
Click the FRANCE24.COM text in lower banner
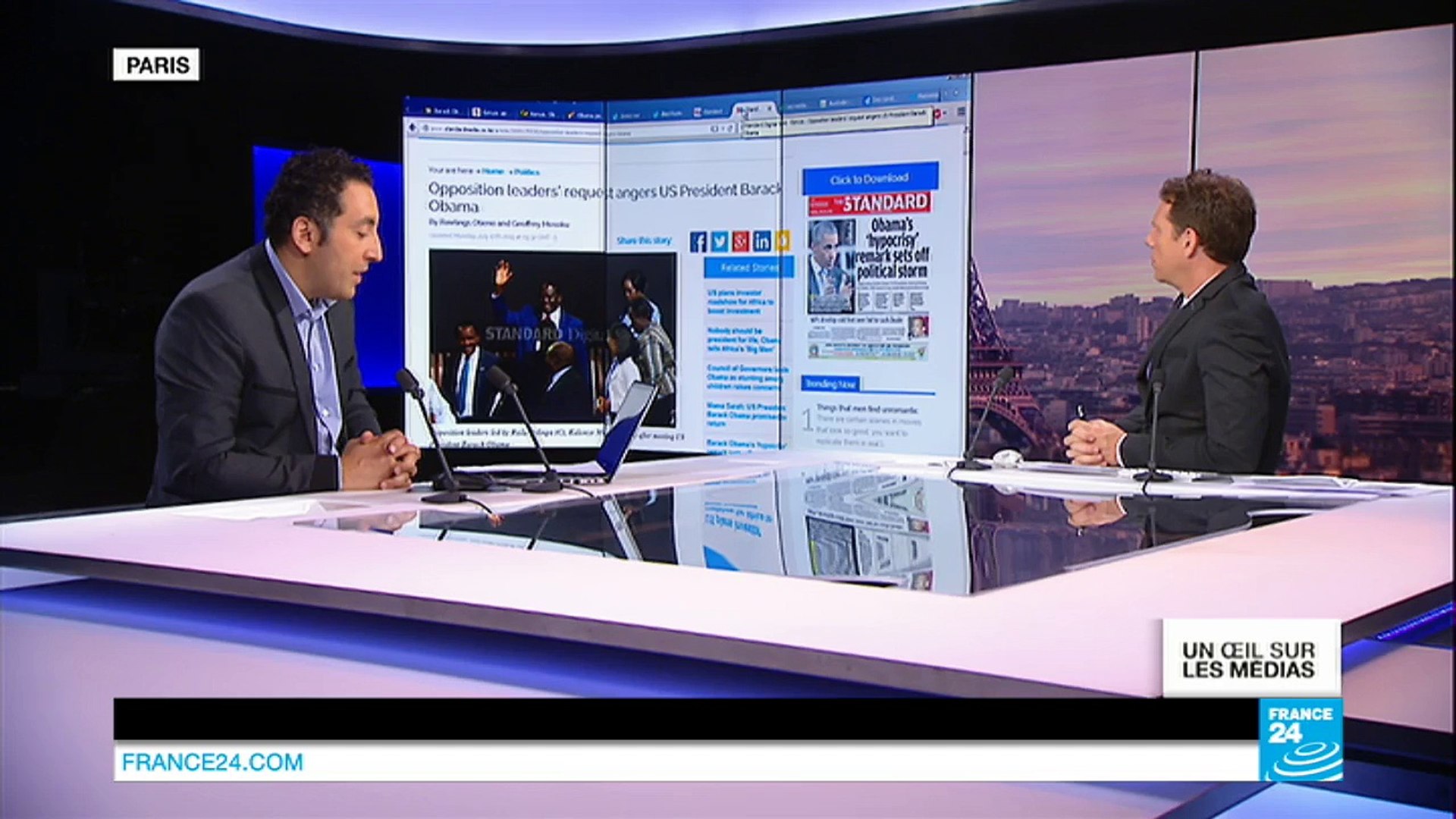click(x=212, y=762)
